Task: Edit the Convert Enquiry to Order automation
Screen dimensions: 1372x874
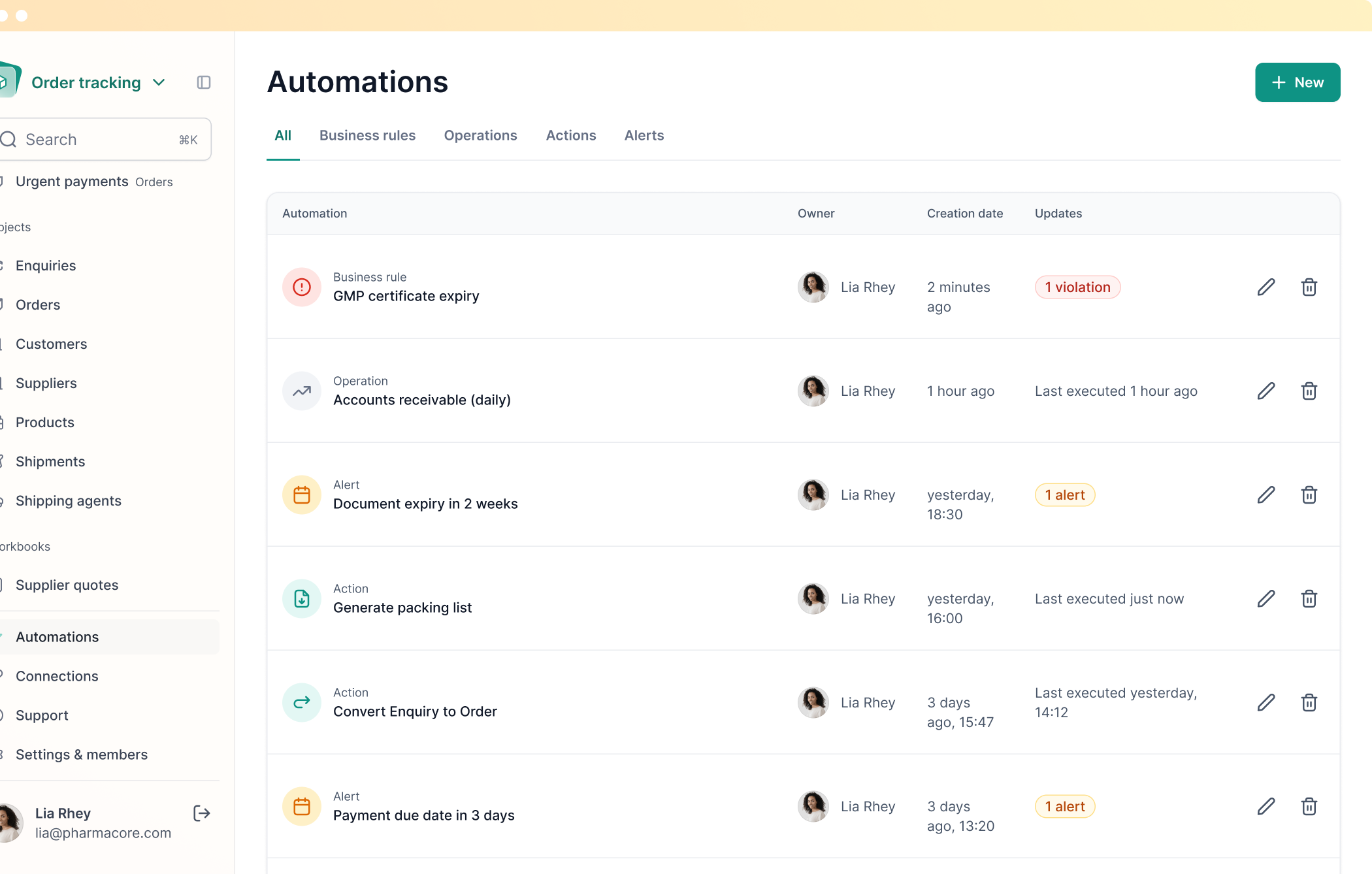Action: (x=1266, y=702)
